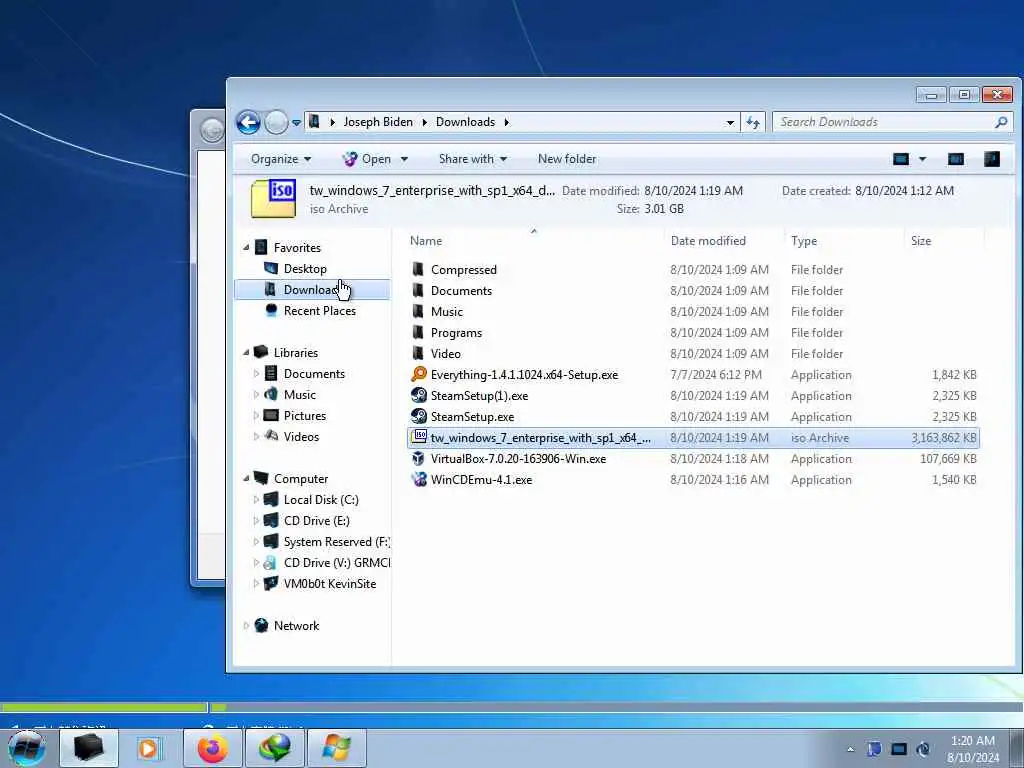Select VirtualBox-7.0.20-163906-Win.exe icon

pyautogui.click(x=419, y=458)
